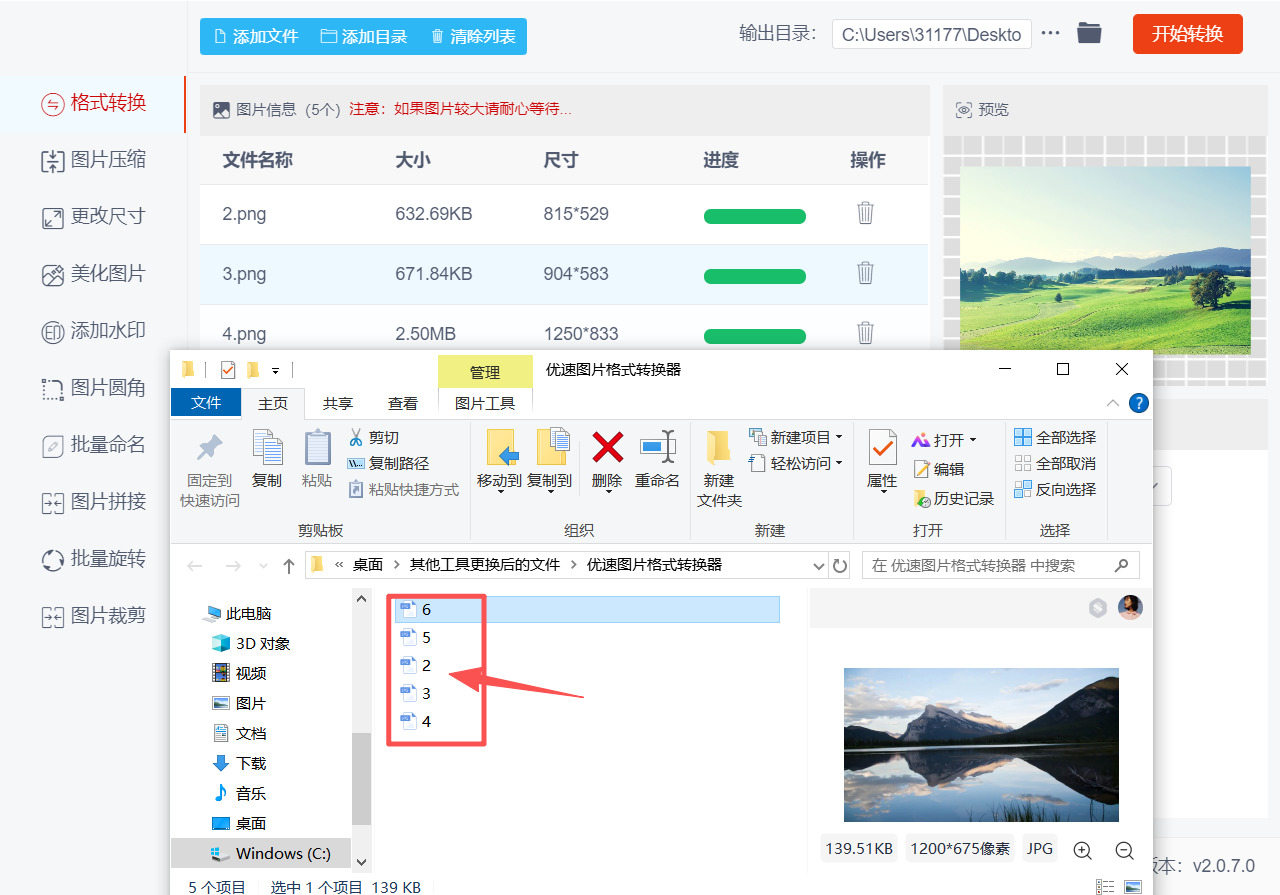Collapse the Explorer ribbon with chevron
The height and width of the screenshot is (895, 1280).
(1113, 403)
